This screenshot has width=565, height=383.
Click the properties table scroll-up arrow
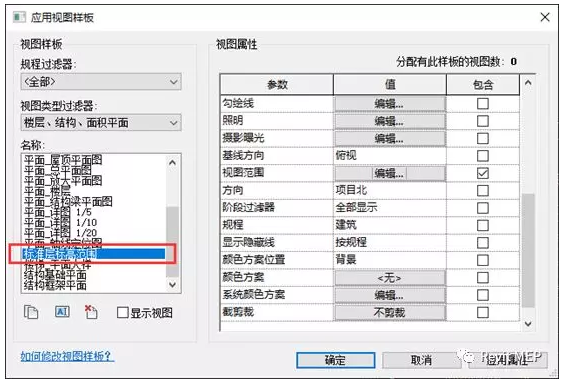[x=528, y=83]
